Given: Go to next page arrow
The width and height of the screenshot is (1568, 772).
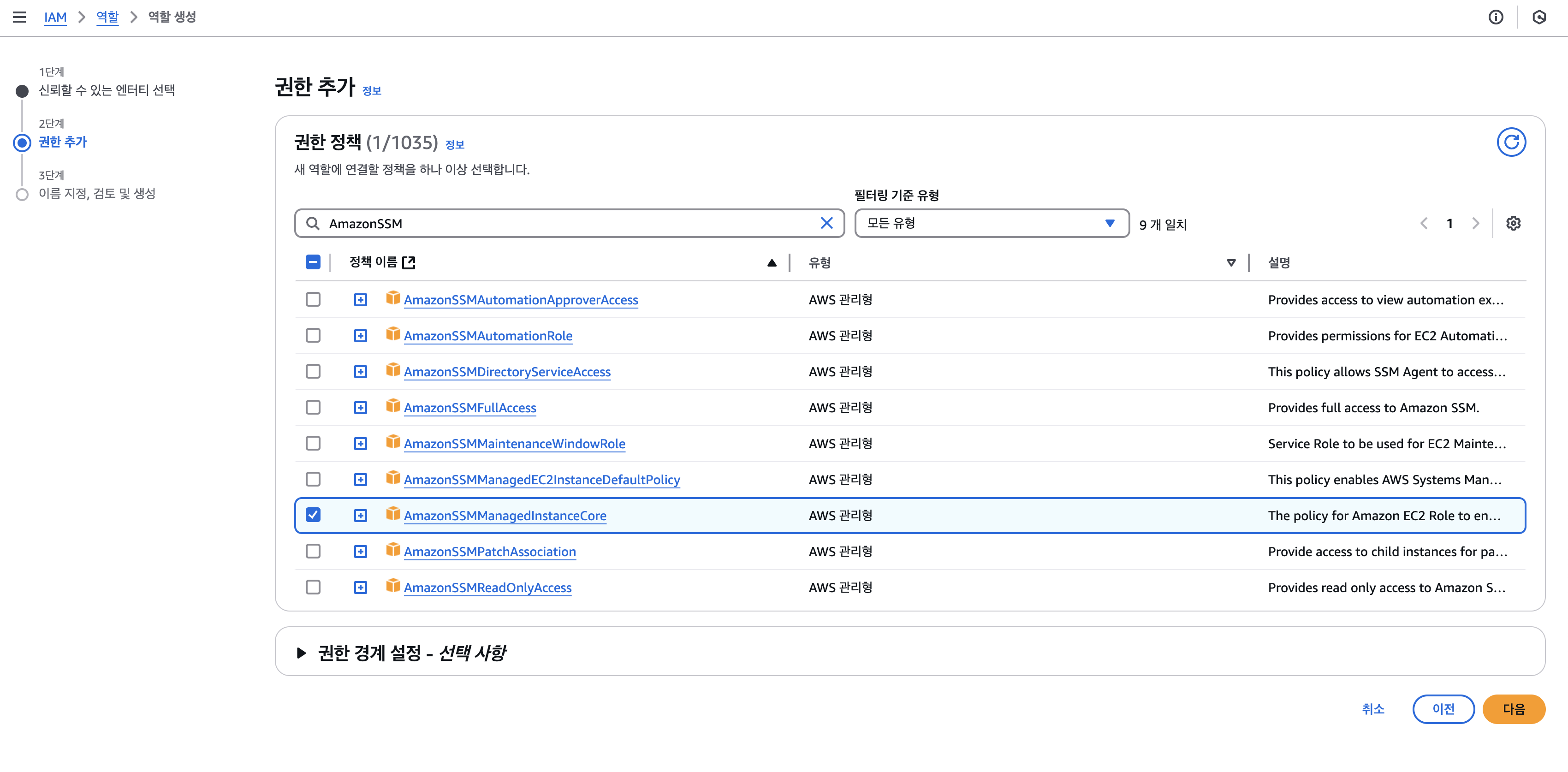Looking at the screenshot, I should click(x=1475, y=224).
